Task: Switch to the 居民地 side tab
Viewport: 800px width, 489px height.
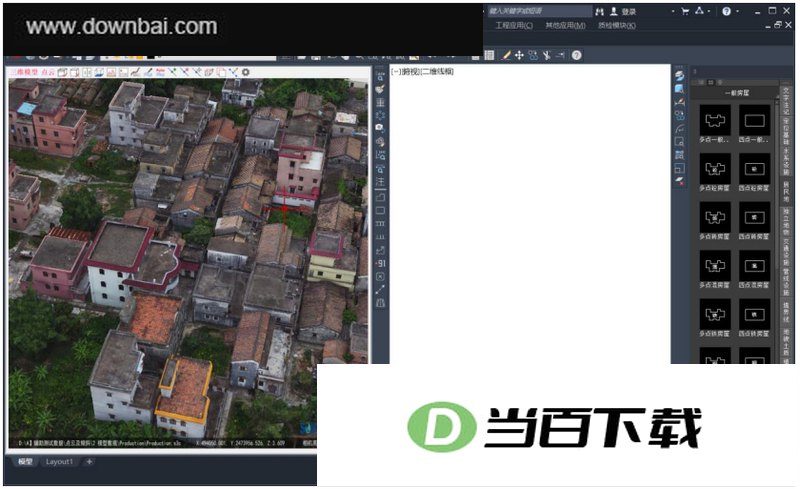Action: (x=786, y=191)
